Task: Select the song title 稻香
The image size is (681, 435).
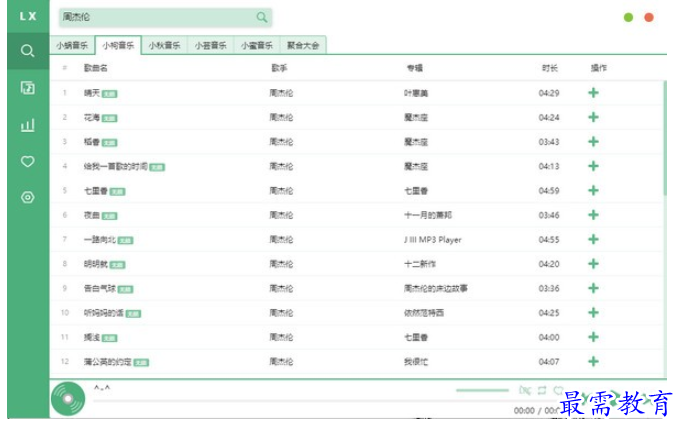Action: coord(92,142)
